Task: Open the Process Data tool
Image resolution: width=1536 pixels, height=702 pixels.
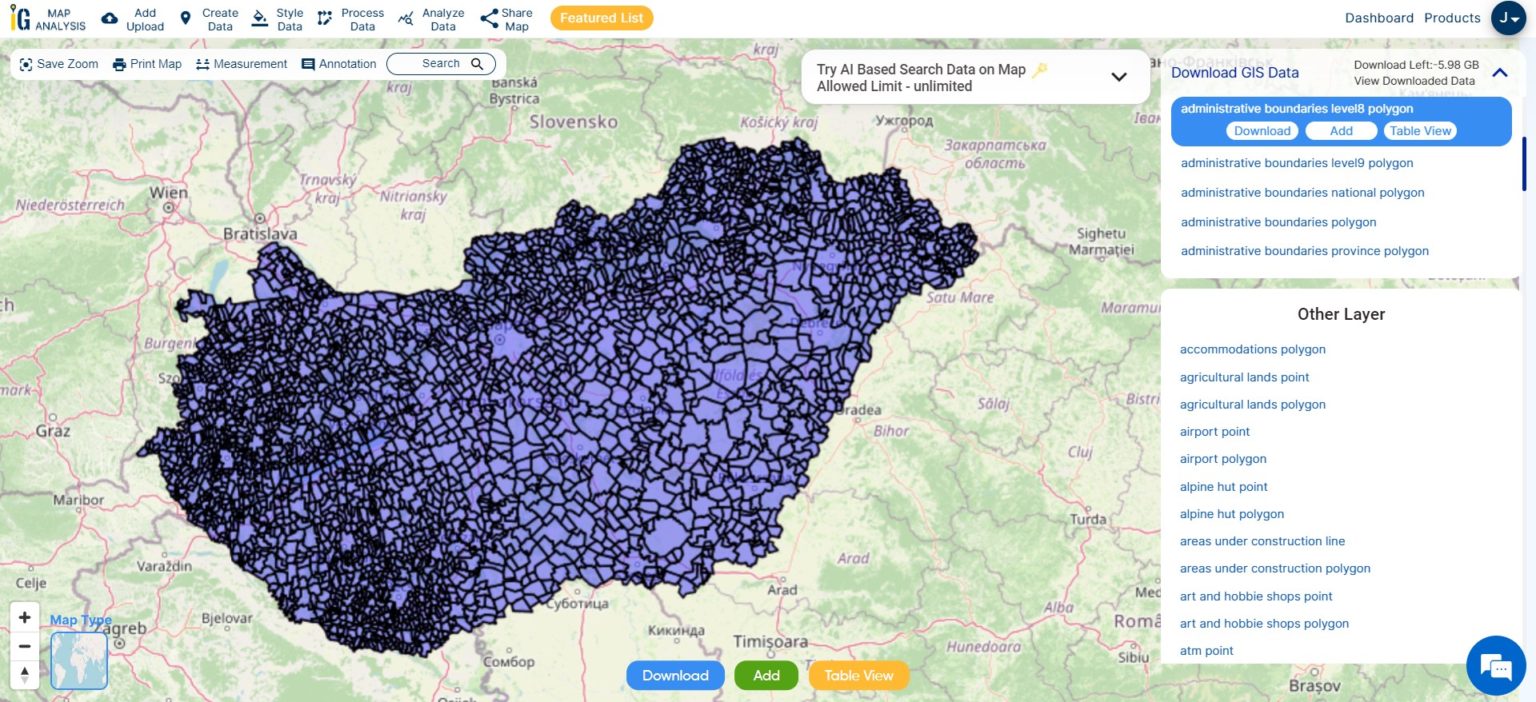Action: 324,19
